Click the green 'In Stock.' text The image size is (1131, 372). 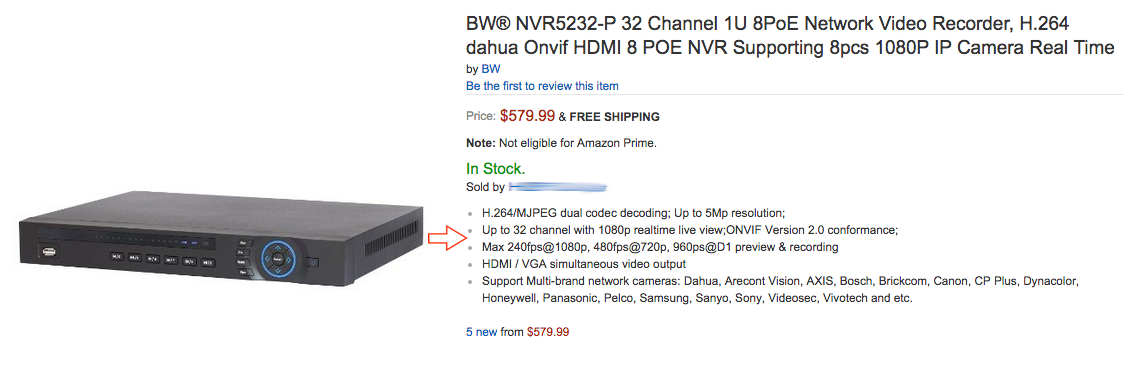click(x=496, y=169)
